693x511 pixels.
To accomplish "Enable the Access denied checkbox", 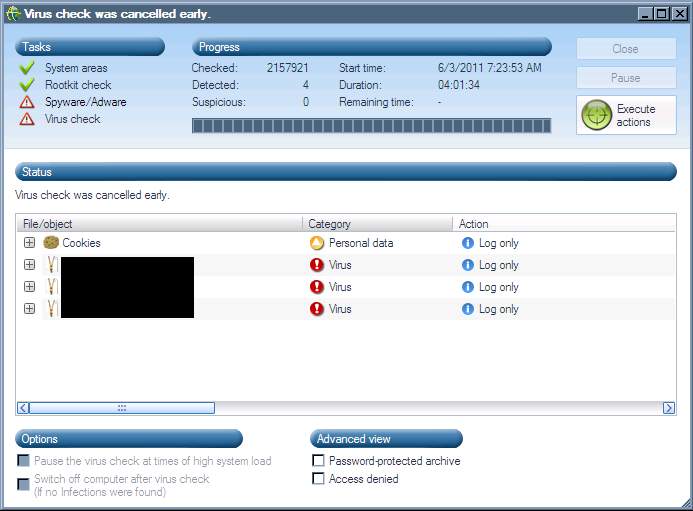I will [318, 478].
